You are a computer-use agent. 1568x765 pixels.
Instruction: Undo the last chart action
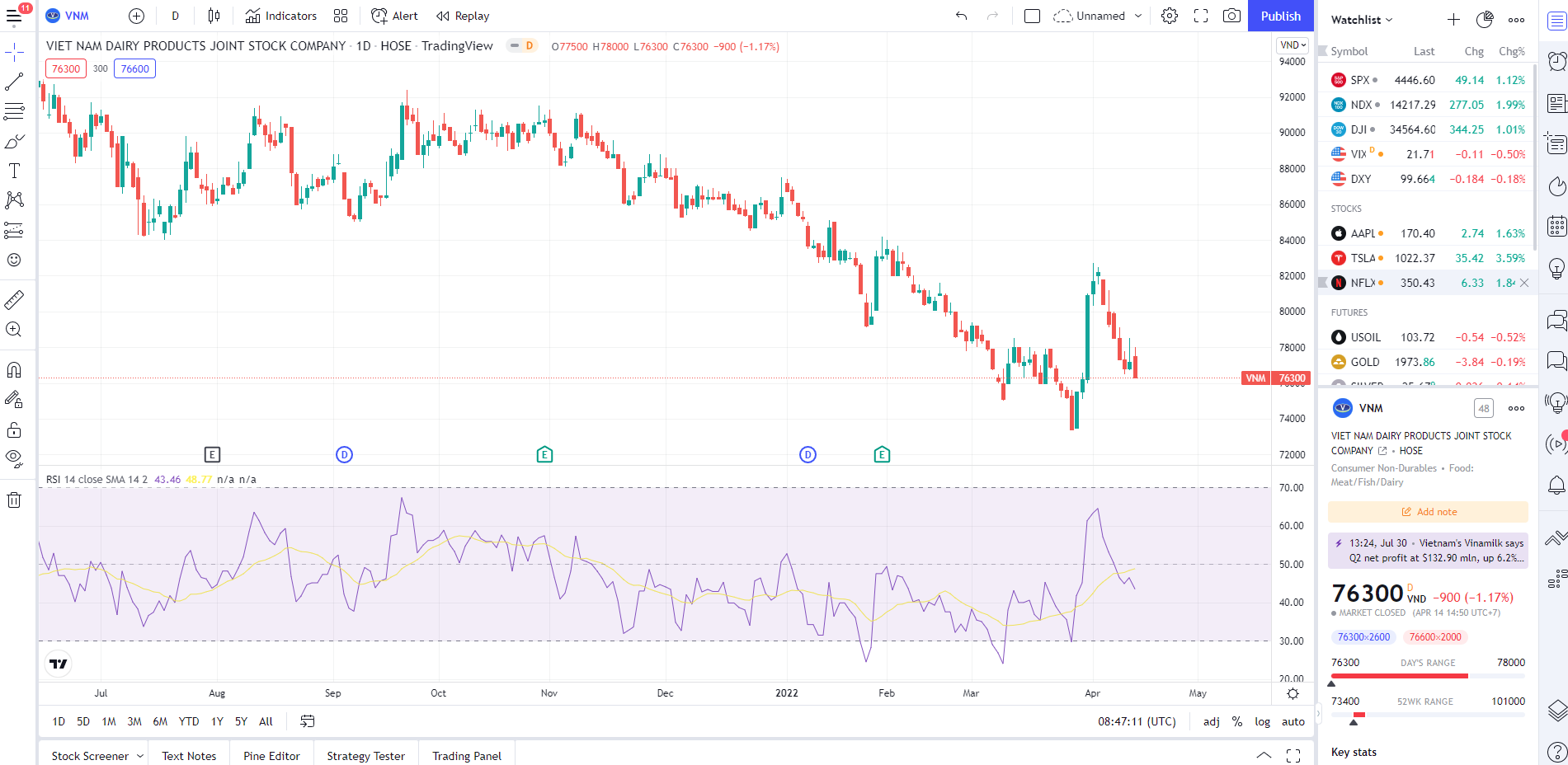(x=961, y=16)
